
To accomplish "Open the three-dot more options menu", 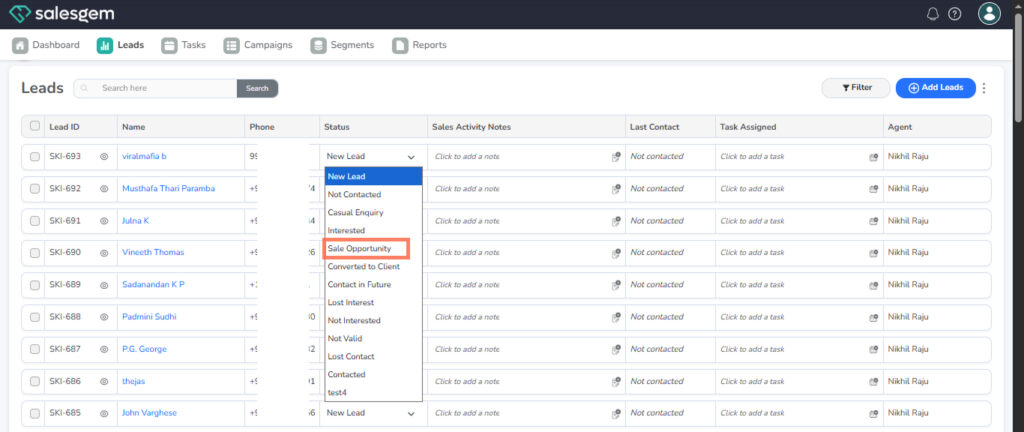I will (x=984, y=88).
